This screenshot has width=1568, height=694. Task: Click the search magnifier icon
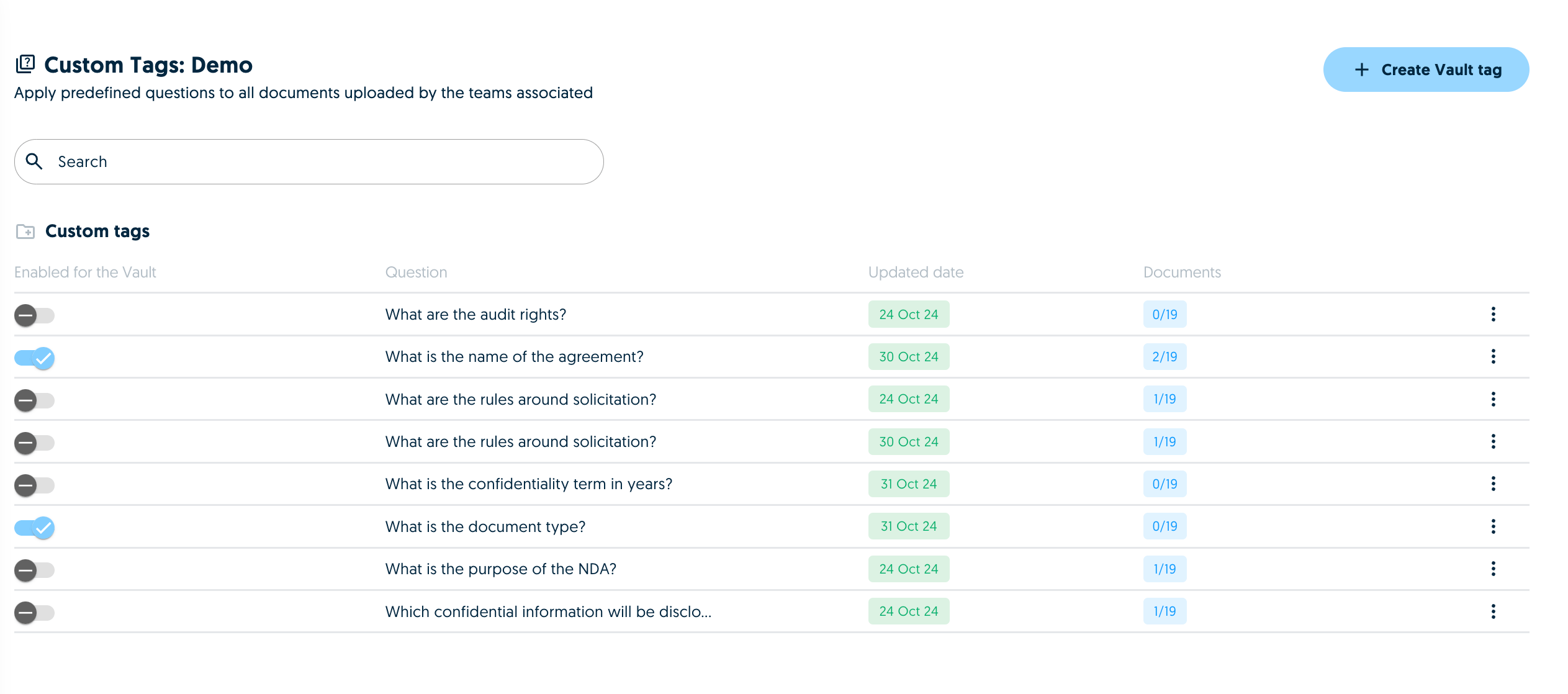tap(34, 161)
